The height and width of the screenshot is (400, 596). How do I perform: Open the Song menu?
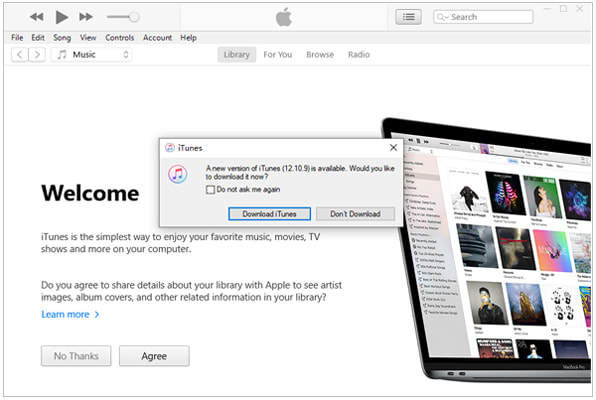pyautogui.click(x=62, y=38)
